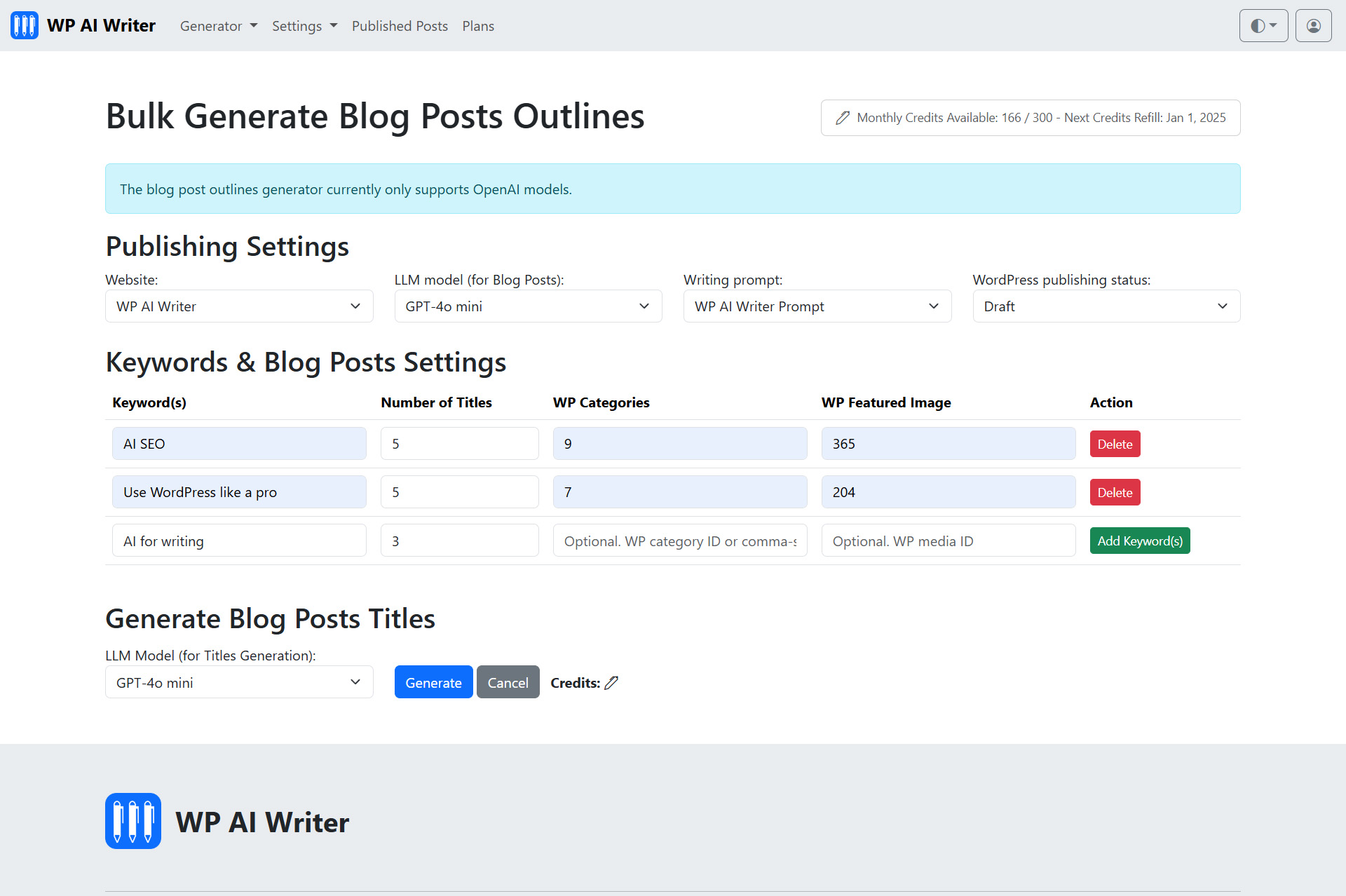
Task: Click the account profile icon
Action: point(1313,25)
